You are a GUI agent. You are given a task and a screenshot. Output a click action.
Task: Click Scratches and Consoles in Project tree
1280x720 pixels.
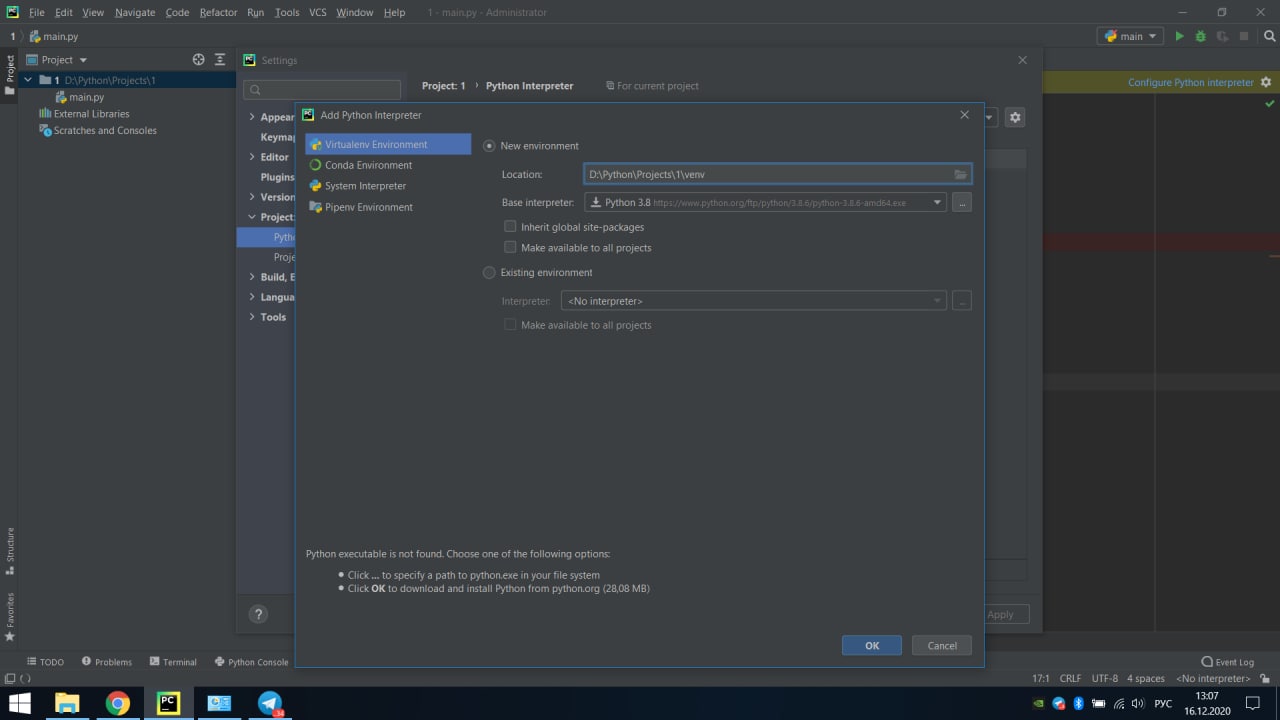[105, 130]
